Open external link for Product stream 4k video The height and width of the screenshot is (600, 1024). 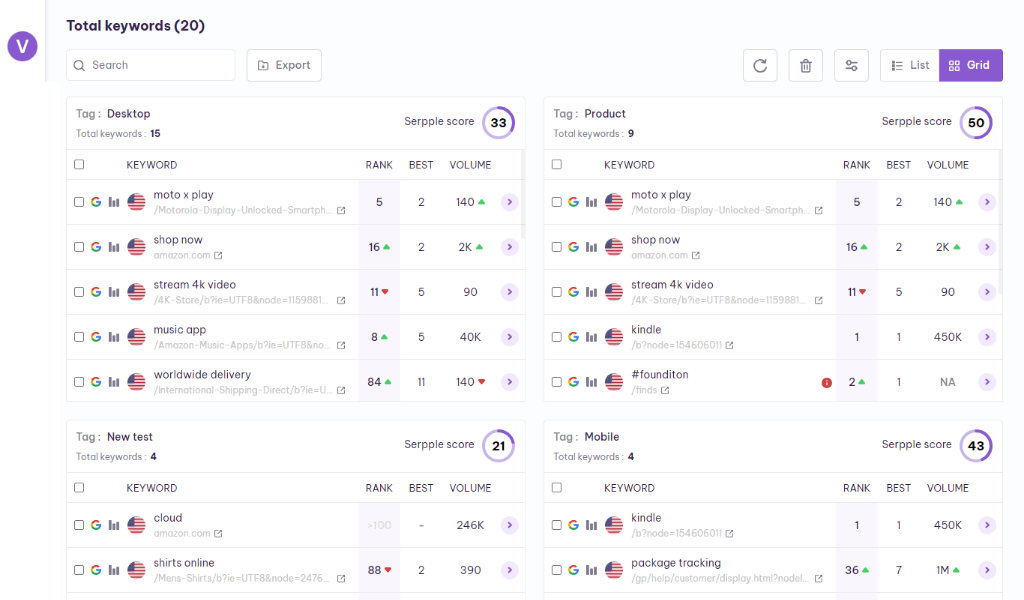(818, 300)
